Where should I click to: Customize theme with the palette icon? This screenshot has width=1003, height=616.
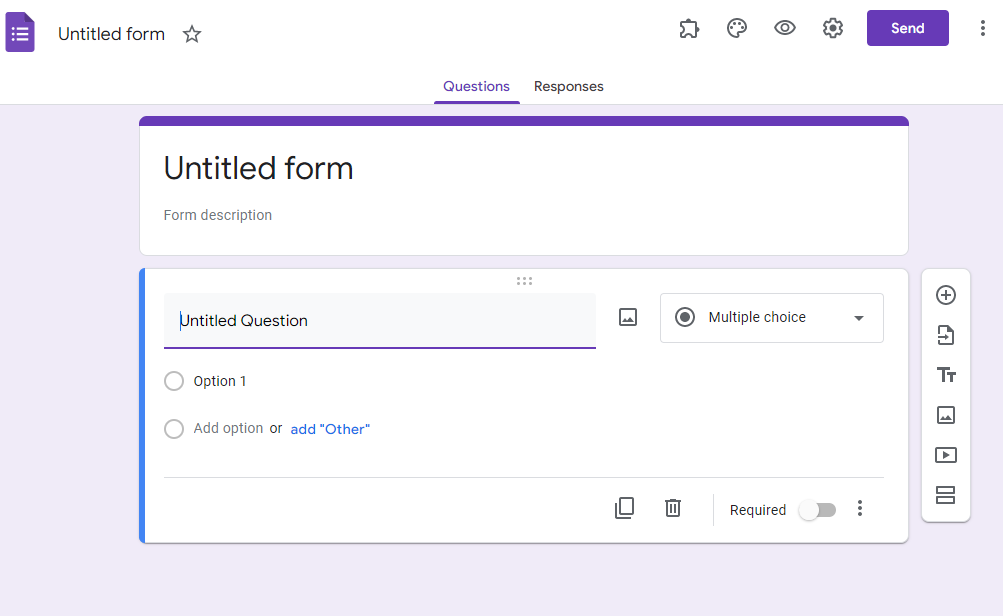737,28
